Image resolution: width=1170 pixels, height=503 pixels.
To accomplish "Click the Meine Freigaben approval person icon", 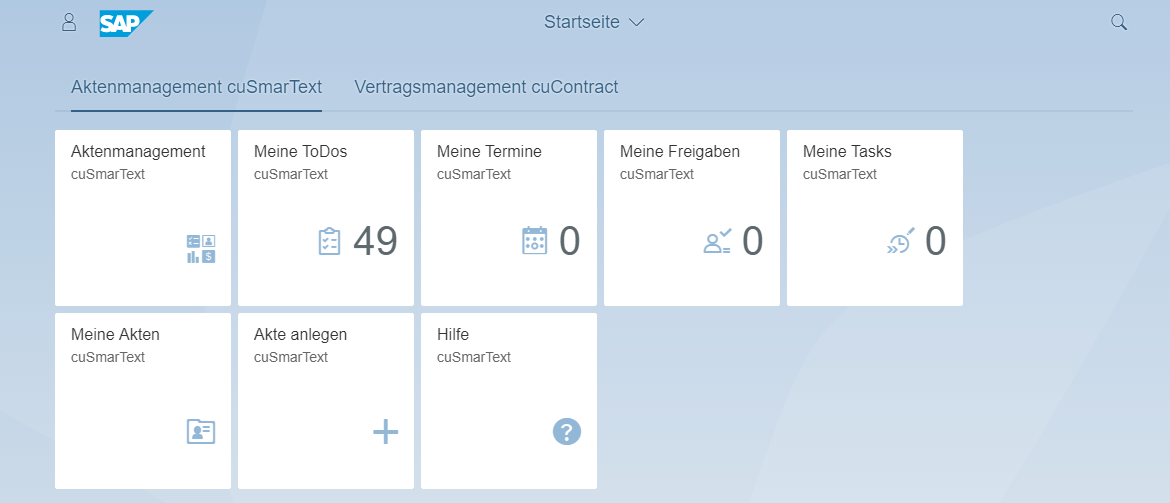I will click(x=718, y=241).
